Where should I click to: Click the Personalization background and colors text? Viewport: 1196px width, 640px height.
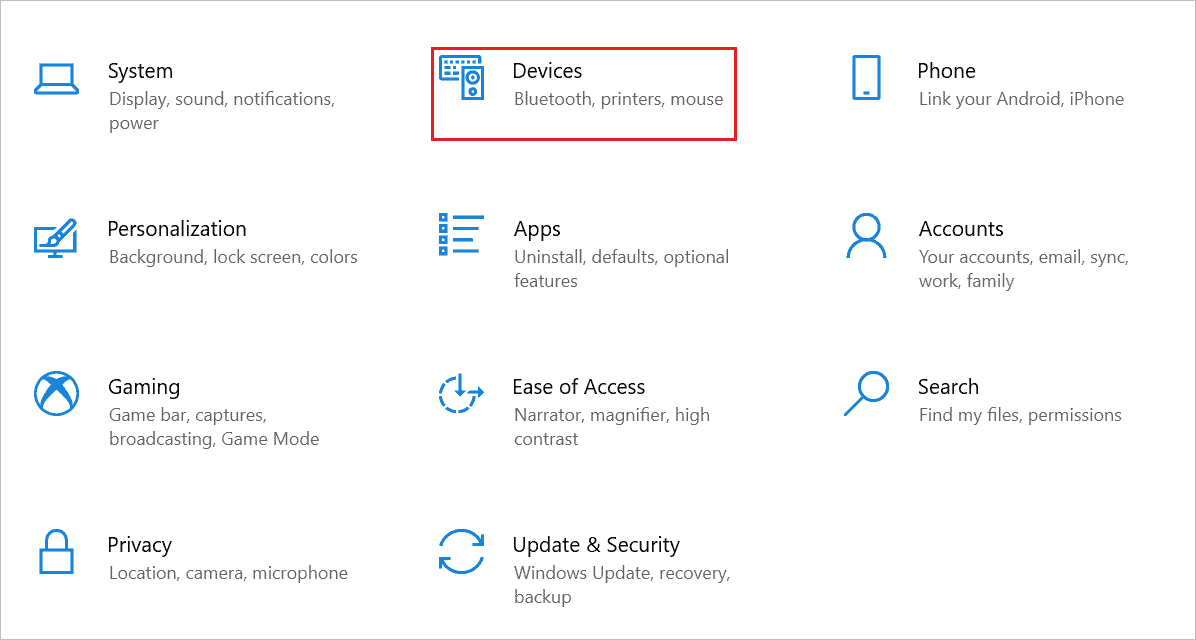point(232,257)
